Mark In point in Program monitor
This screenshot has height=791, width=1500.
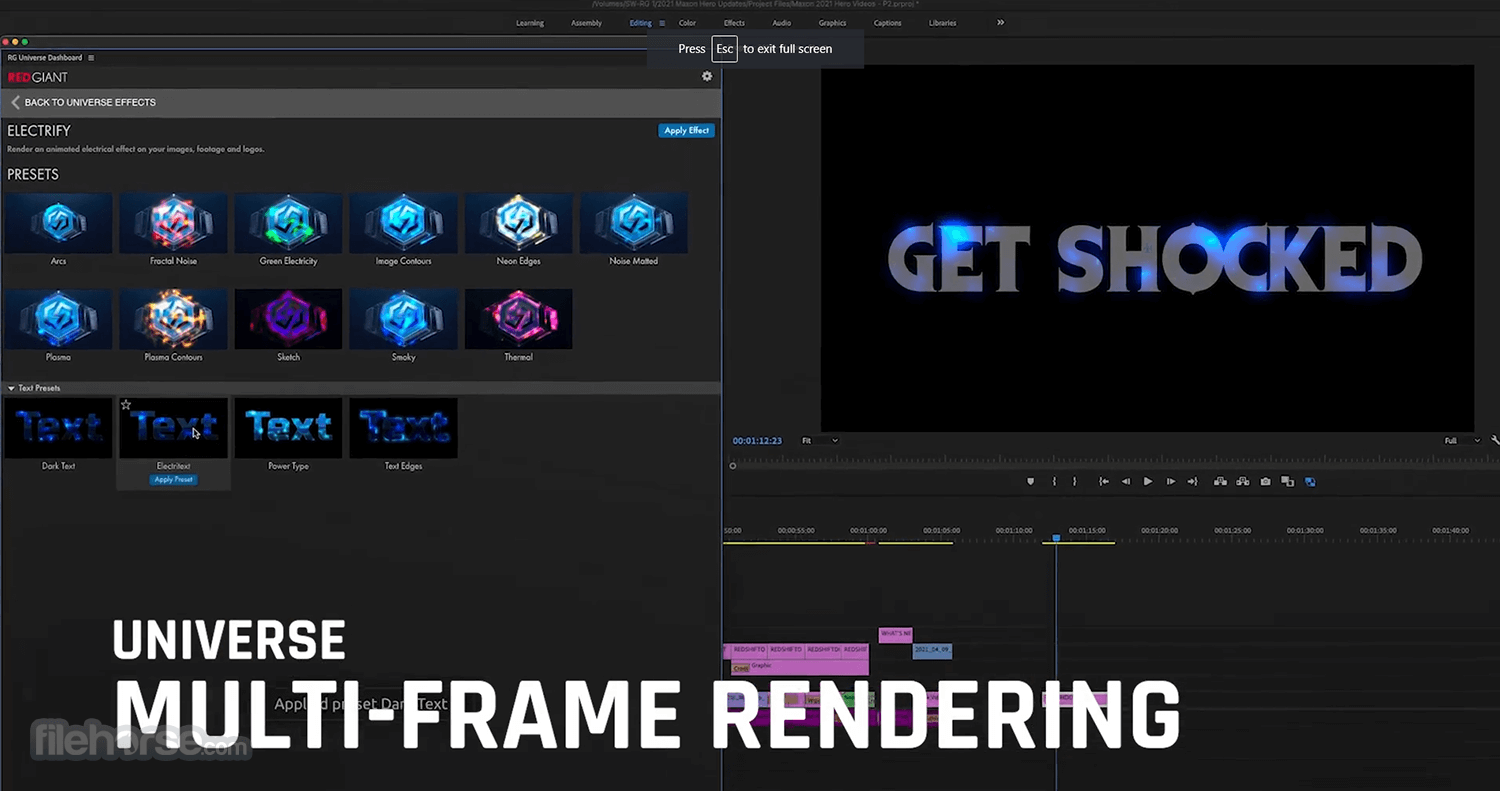coord(1054,481)
